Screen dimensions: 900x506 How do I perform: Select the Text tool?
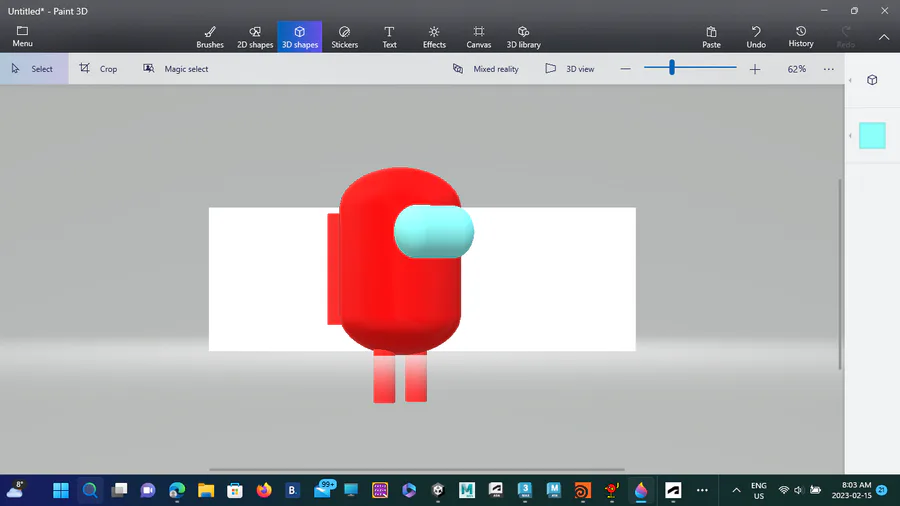[389, 37]
